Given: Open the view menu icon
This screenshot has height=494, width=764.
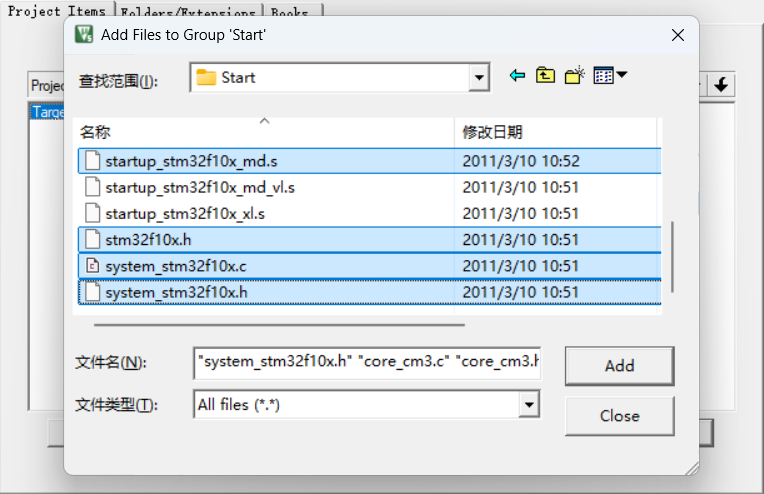Looking at the screenshot, I should pyautogui.click(x=610, y=76).
